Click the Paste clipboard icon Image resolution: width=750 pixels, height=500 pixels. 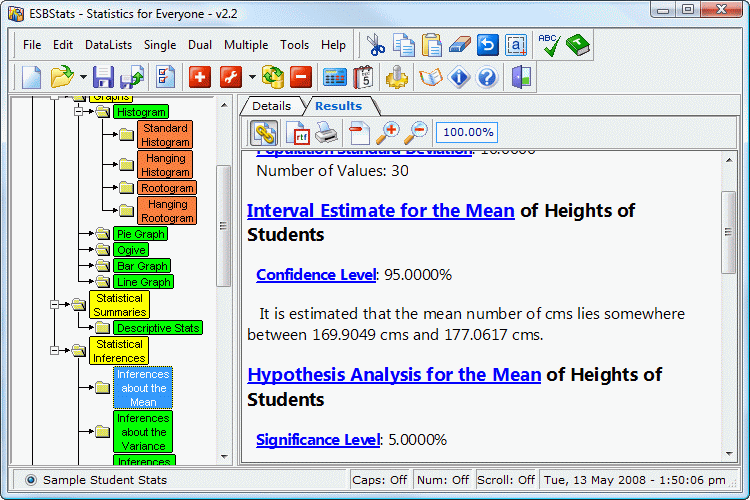point(431,44)
